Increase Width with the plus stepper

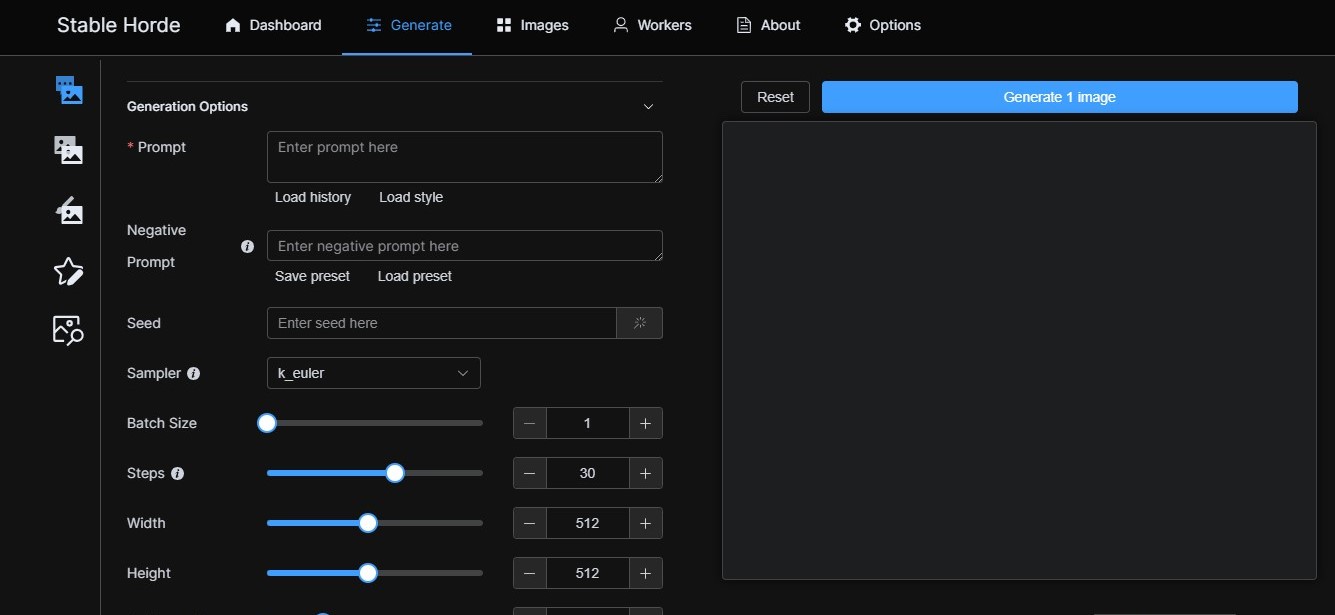tap(645, 522)
